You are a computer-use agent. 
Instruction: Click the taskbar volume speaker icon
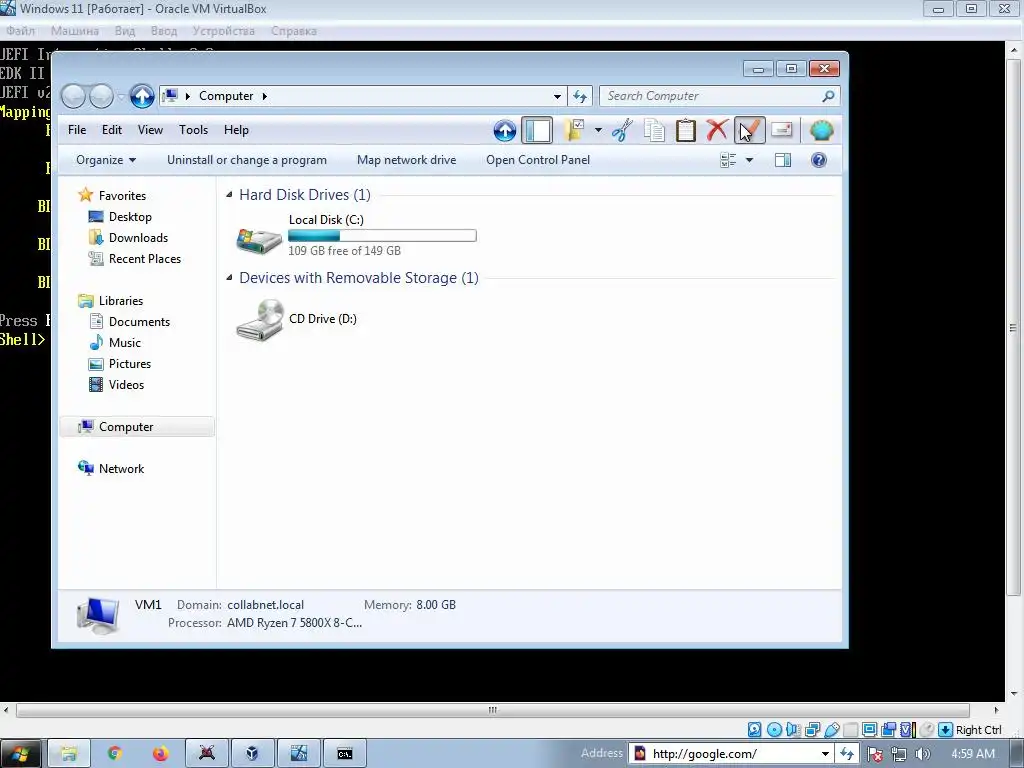coord(922,754)
